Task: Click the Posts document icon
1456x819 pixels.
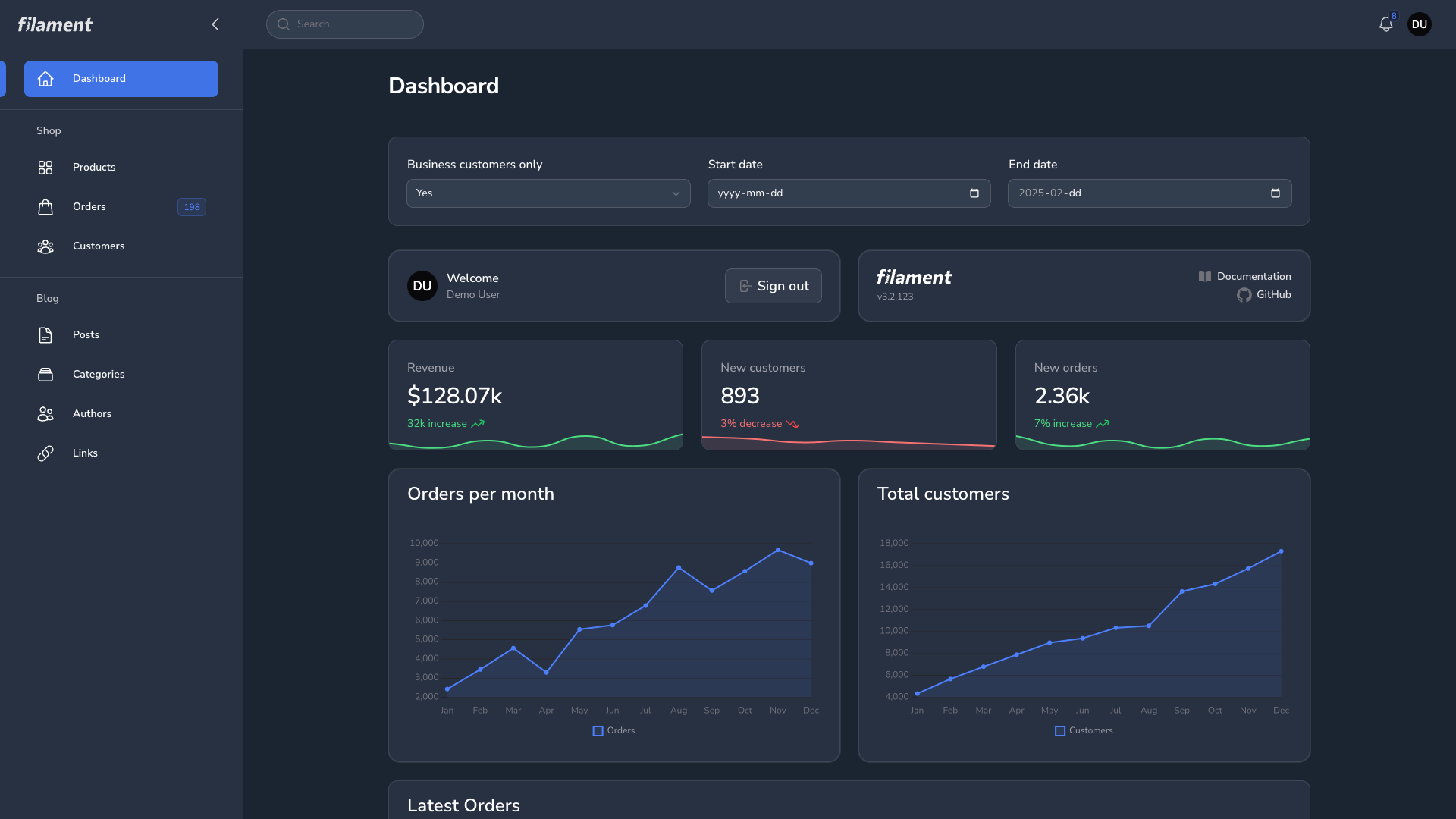Action: coord(45,335)
